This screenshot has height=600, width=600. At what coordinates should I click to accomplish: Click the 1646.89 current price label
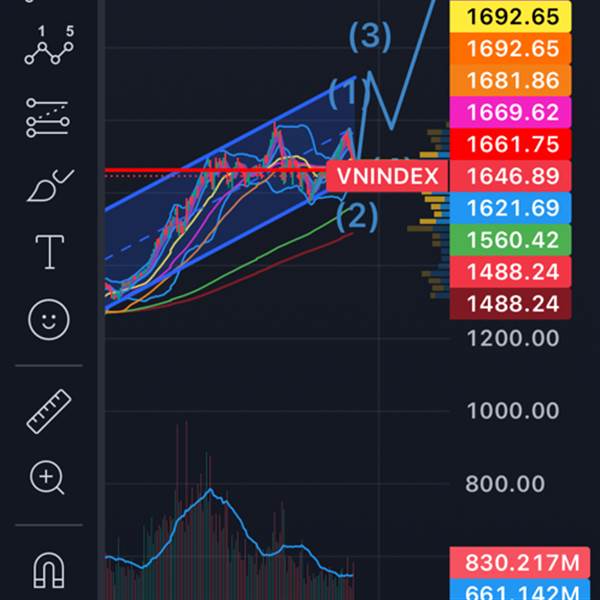coord(510,176)
